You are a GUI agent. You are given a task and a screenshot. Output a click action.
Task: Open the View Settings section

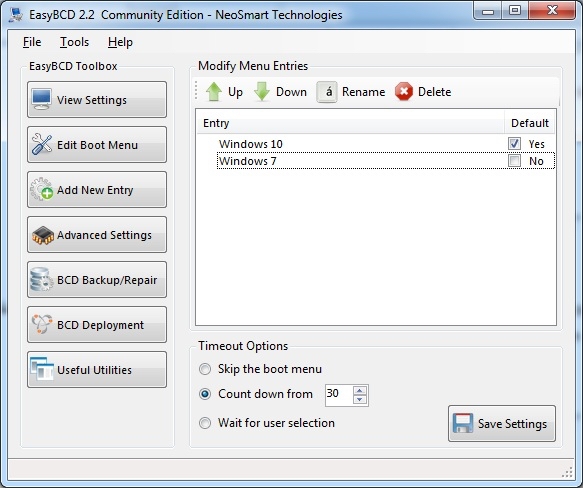(97, 100)
